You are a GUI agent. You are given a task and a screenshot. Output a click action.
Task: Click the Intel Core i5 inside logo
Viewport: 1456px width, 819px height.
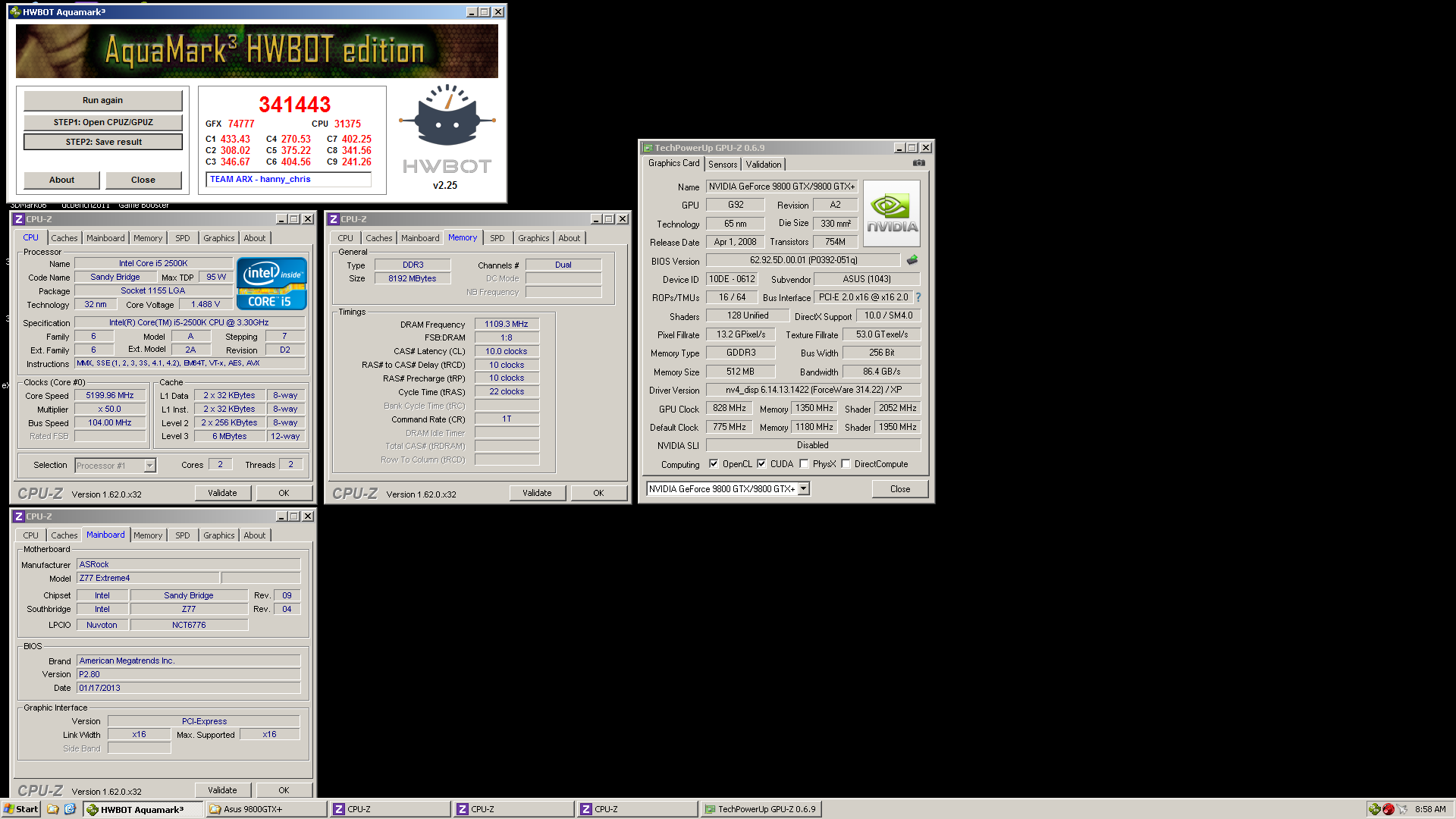pyautogui.click(x=271, y=283)
